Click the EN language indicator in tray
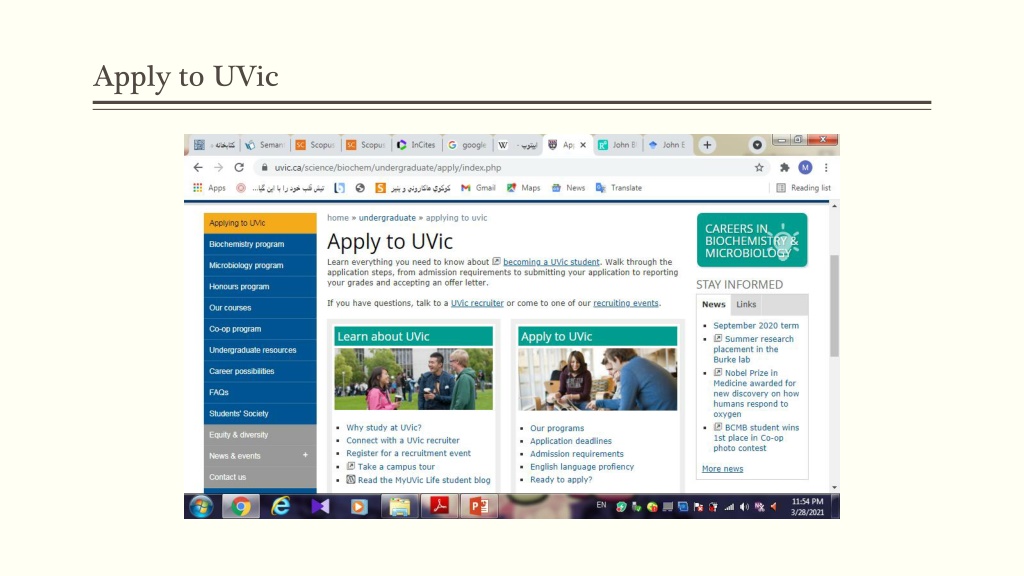This screenshot has height=576, width=1024. [601, 505]
